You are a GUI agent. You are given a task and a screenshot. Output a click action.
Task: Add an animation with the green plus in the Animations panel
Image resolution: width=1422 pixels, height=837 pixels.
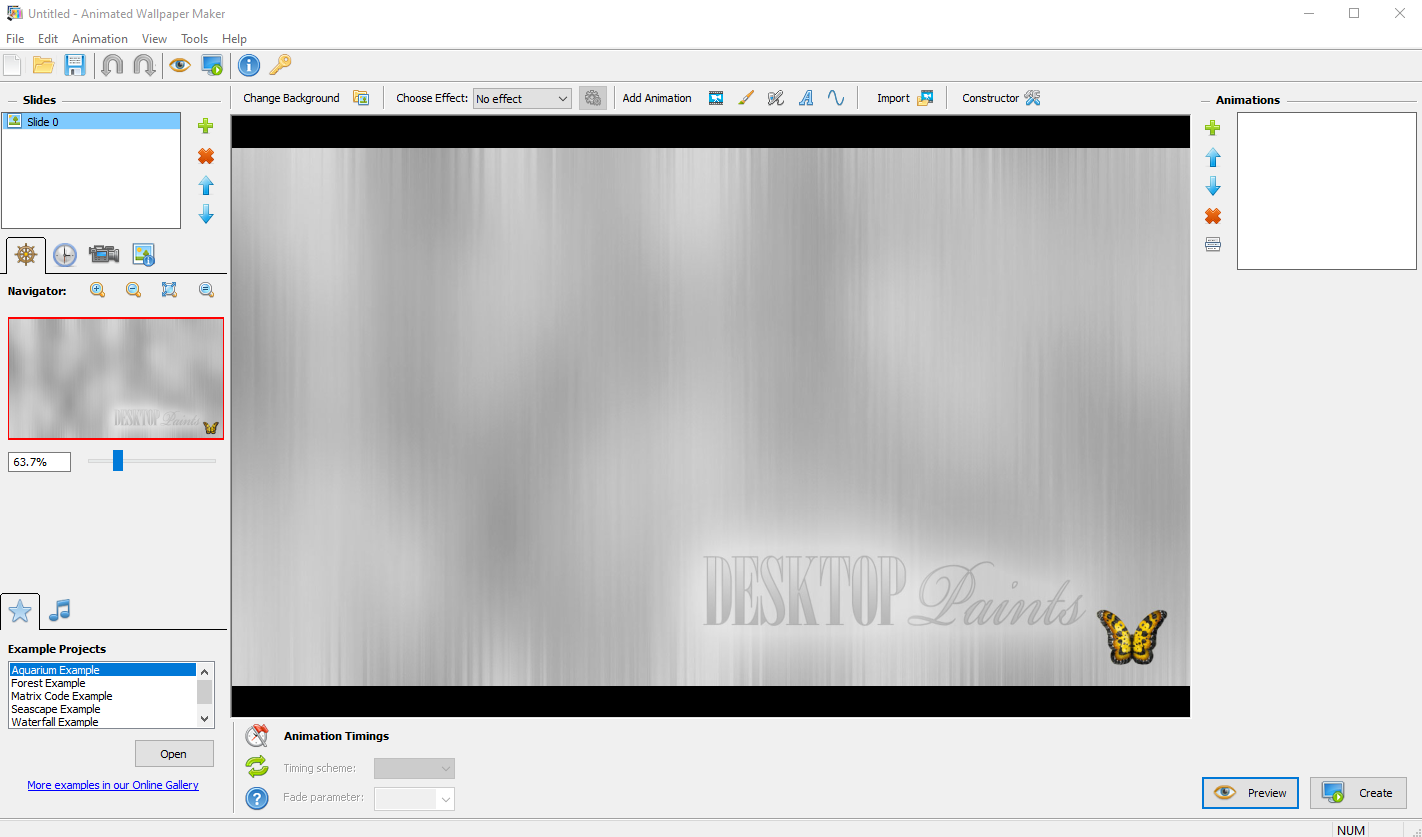pyautogui.click(x=1213, y=128)
